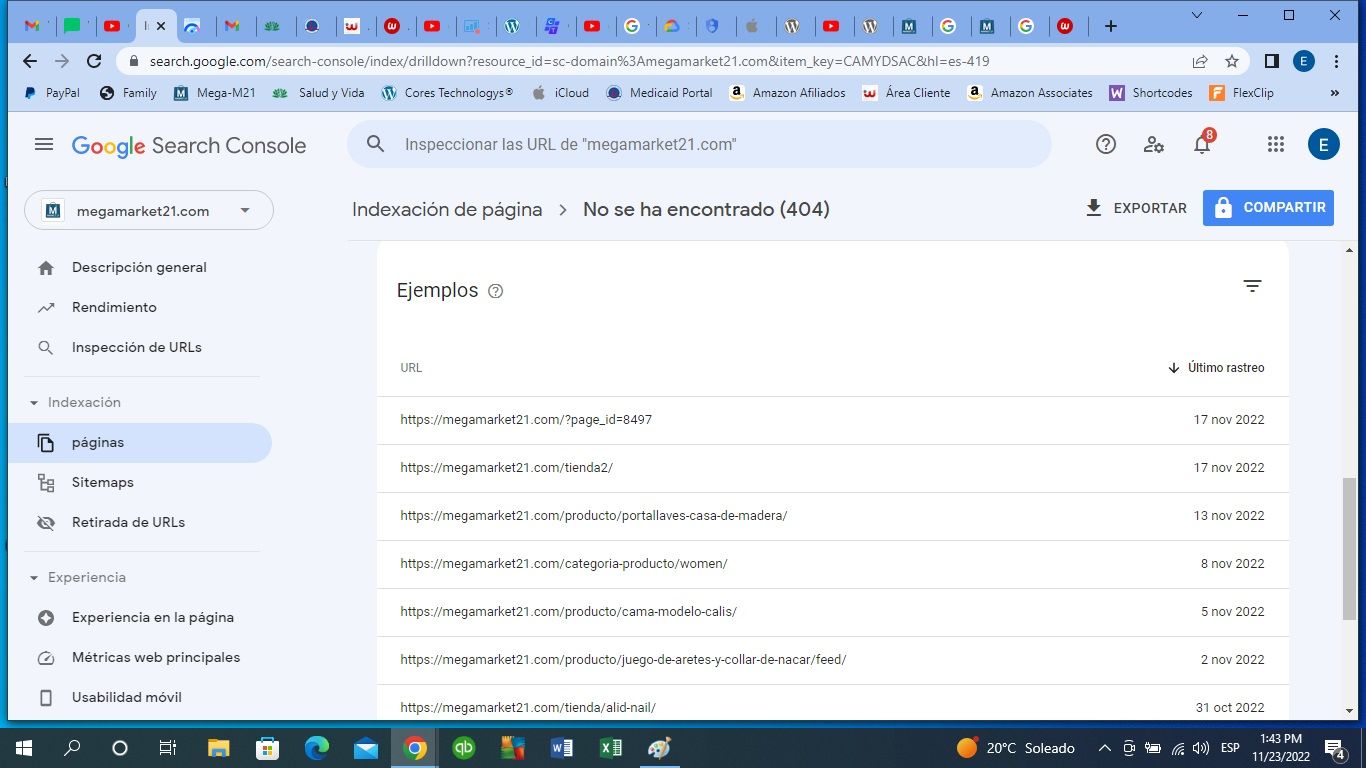Open users and permissions settings icon
1366x768 pixels.
coord(1154,144)
